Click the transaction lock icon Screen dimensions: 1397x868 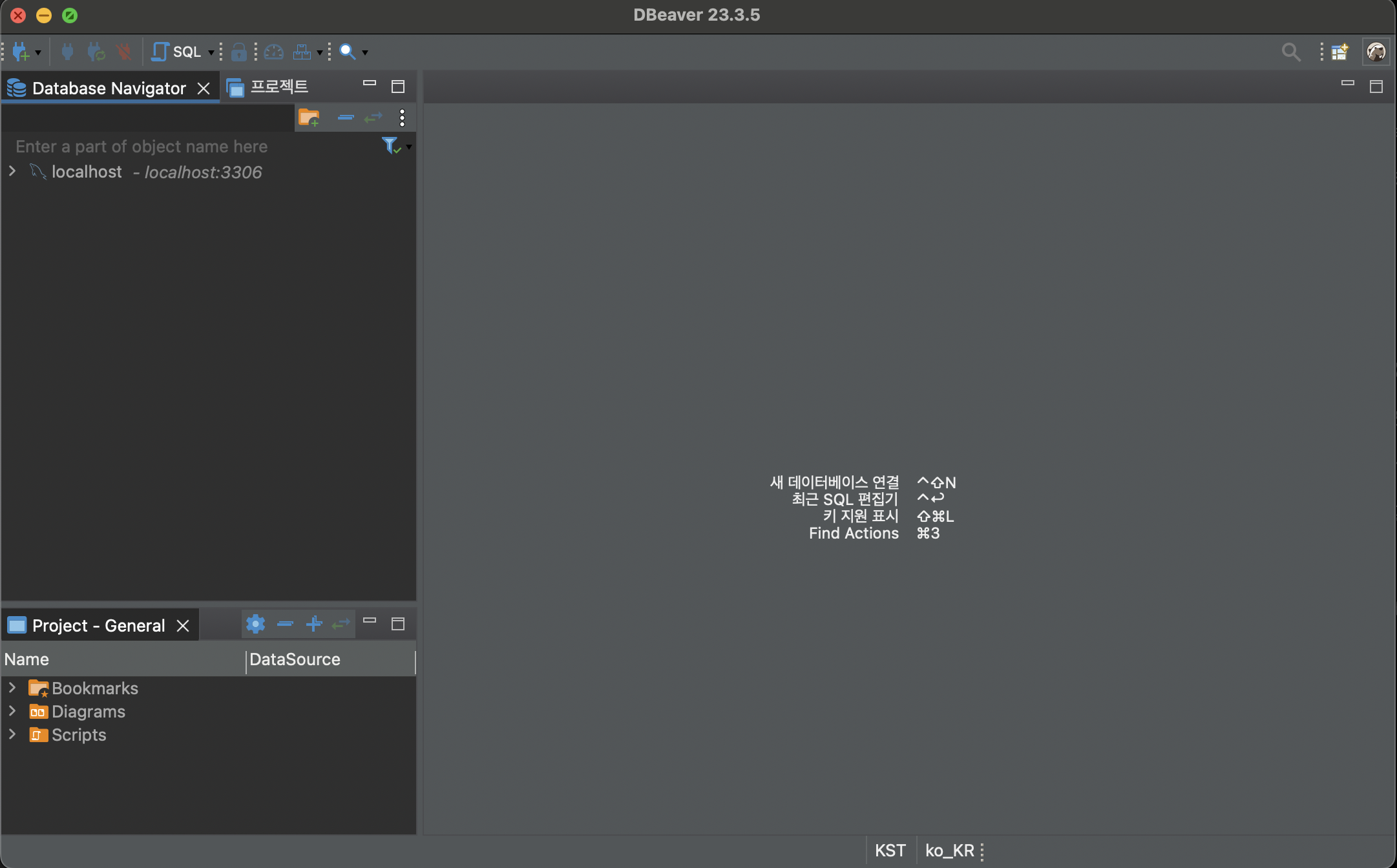tap(238, 52)
